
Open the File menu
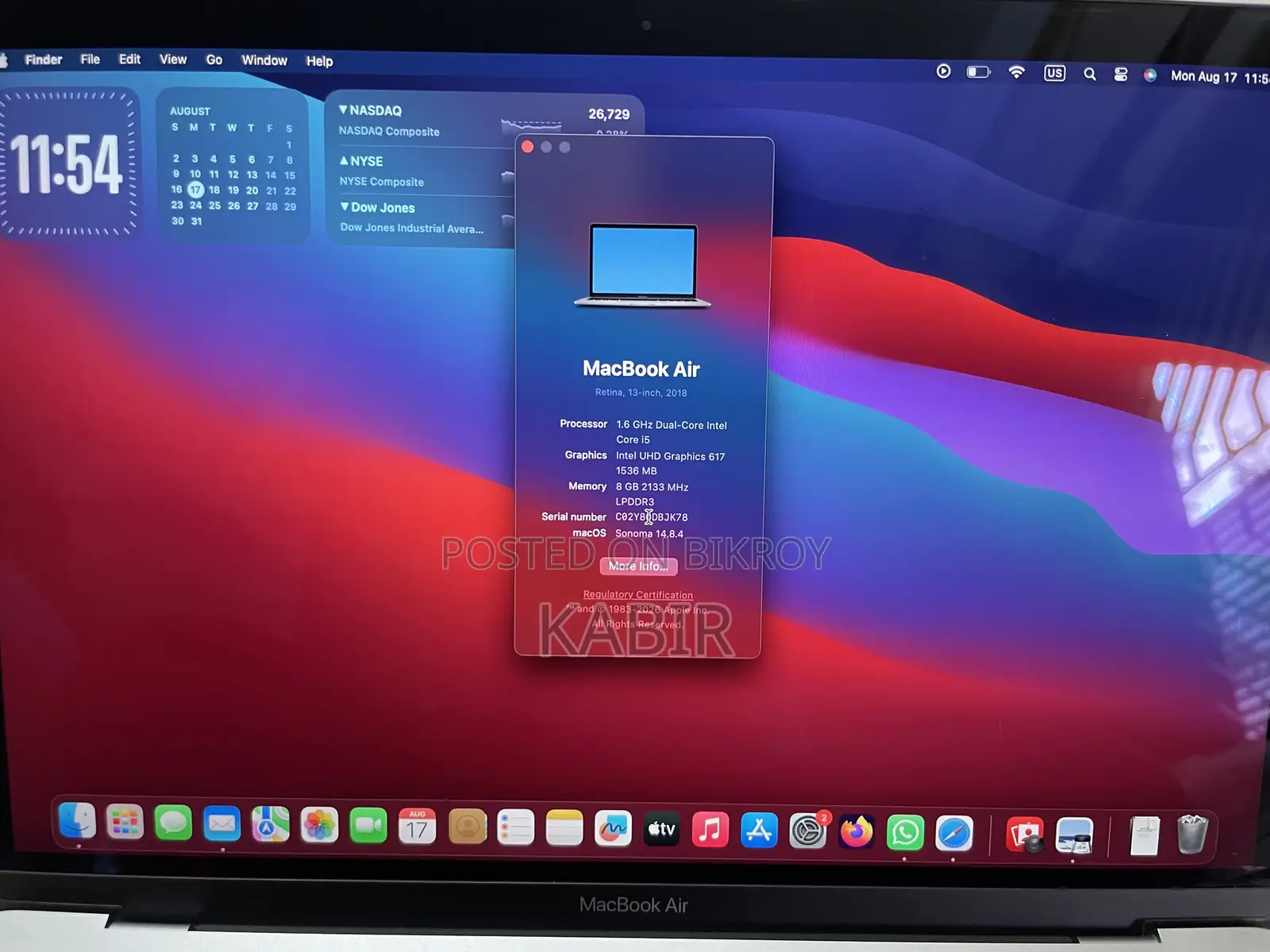tap(90, 59)
